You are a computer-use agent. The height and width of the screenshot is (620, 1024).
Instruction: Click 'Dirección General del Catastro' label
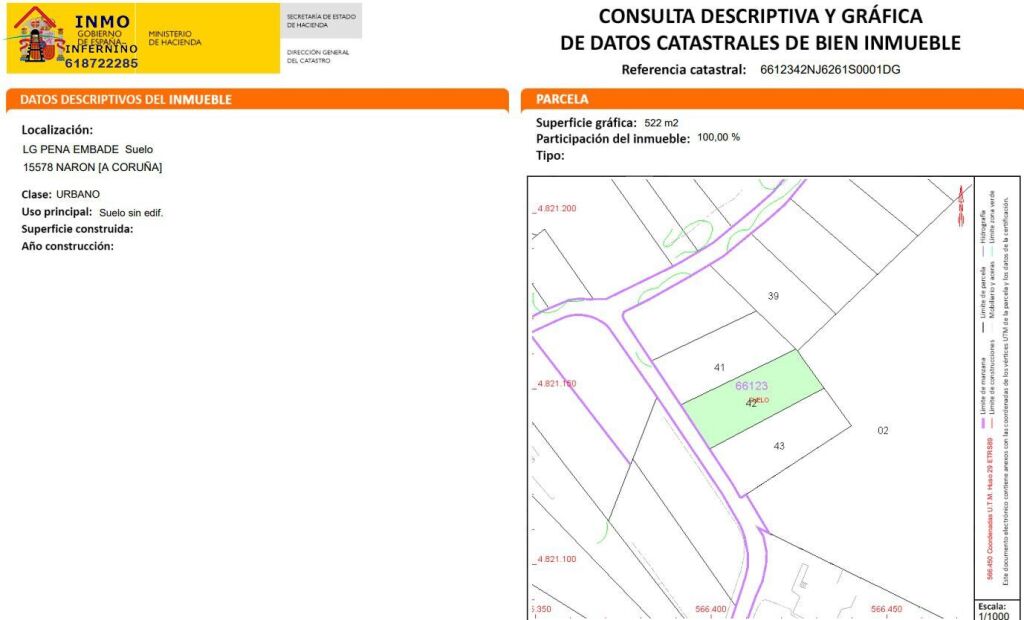pyautogui.click(x=318, y=56)
